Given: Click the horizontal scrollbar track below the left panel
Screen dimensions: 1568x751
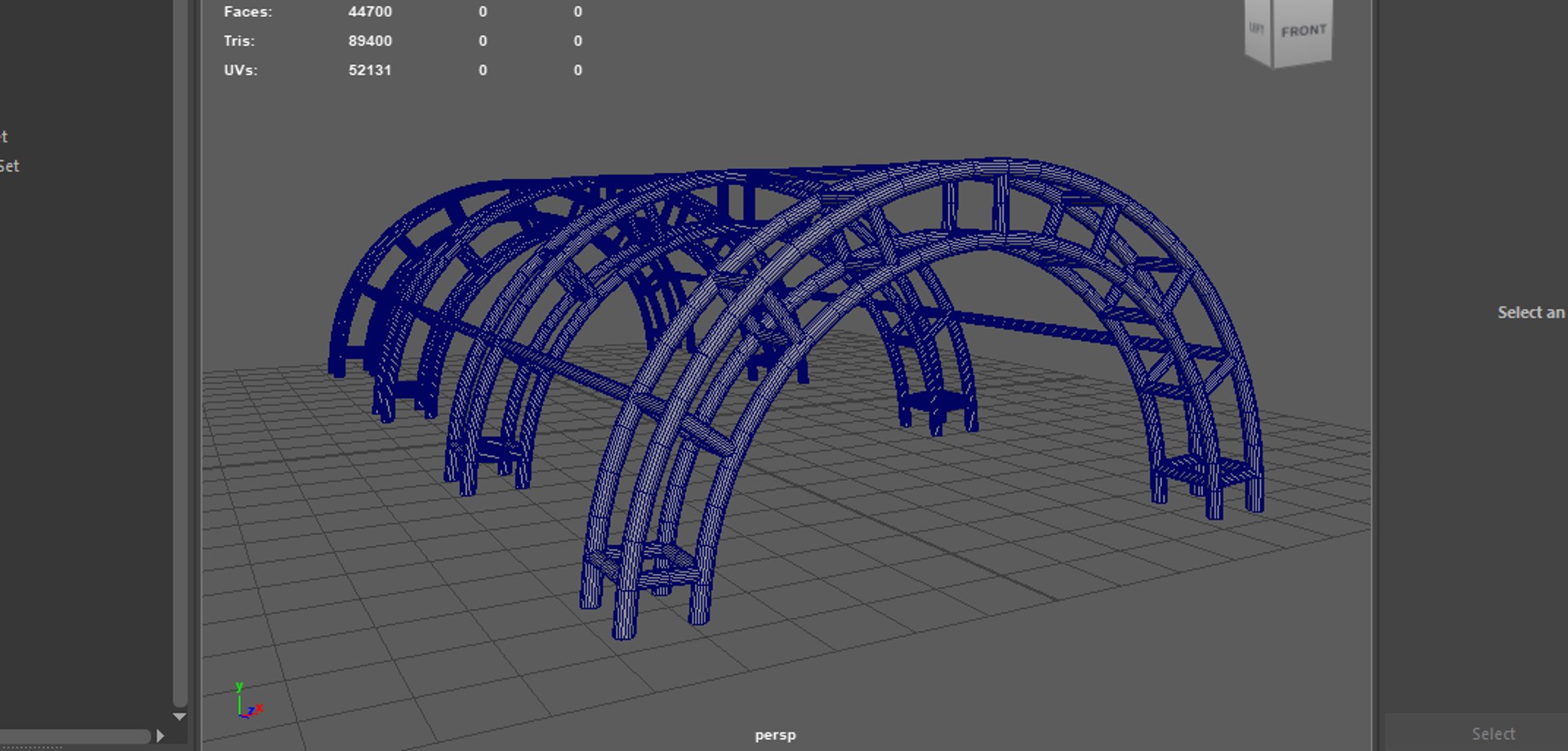Looking at the screenshot, I should coord(75,736).
